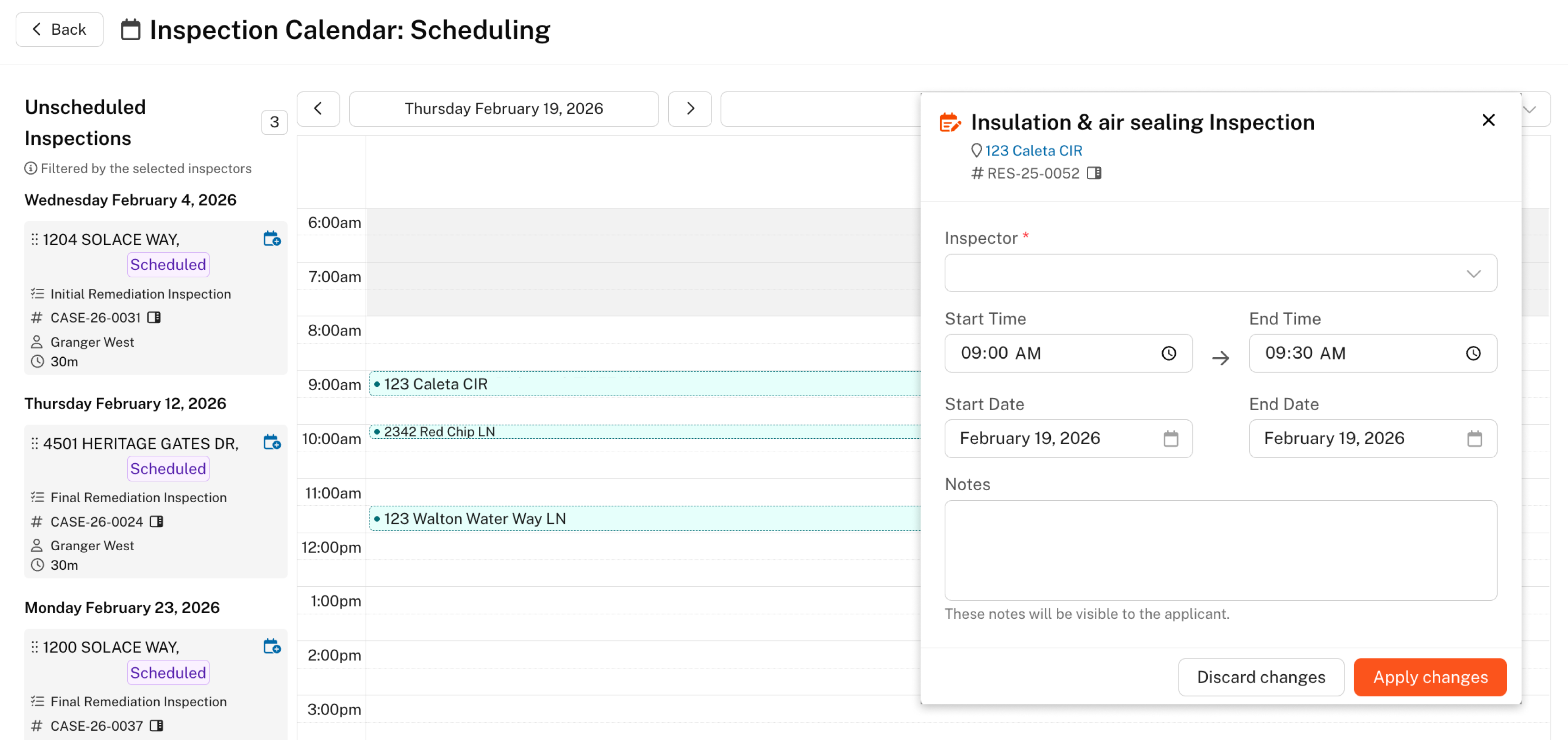Click the Scheduled status on 1204 SOLACE WAY
Viewport: 1568px width, 740px height.
pyautogui.click(x=168, y=264)
